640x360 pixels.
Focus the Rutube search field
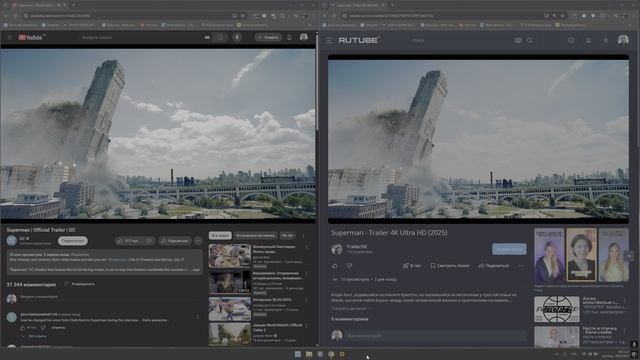click(461, 40)
